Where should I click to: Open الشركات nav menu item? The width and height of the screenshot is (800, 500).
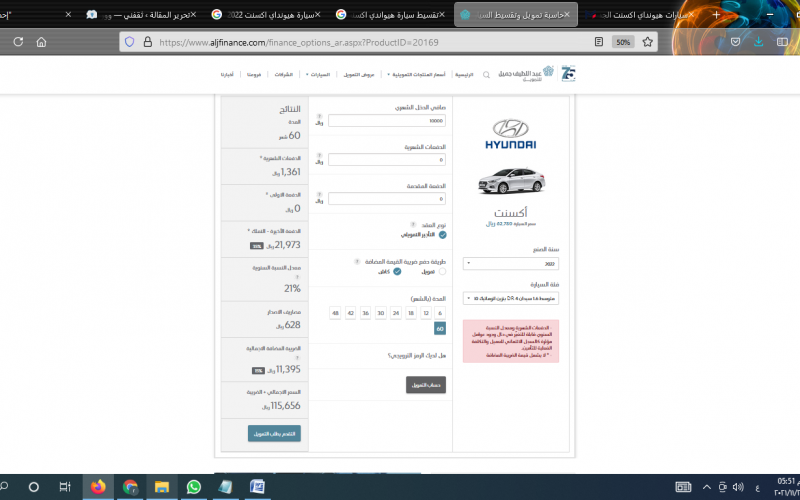coord(284,74)
